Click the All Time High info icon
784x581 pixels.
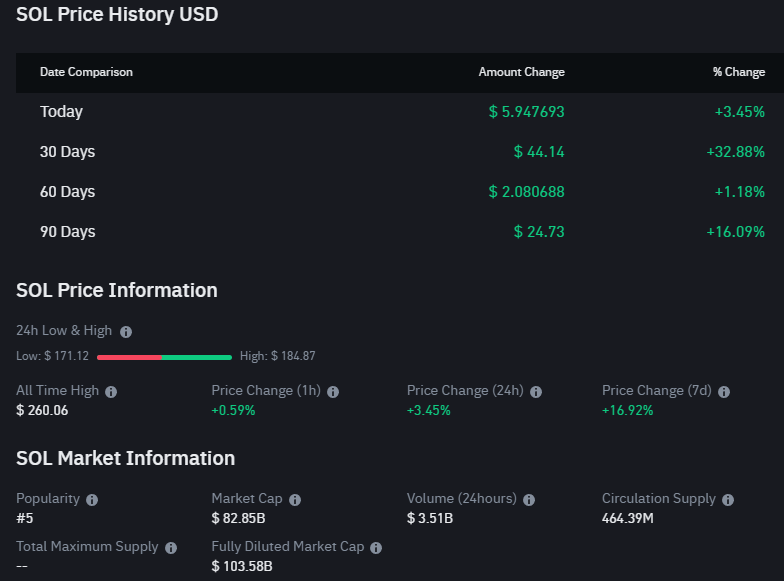[111, 392]
